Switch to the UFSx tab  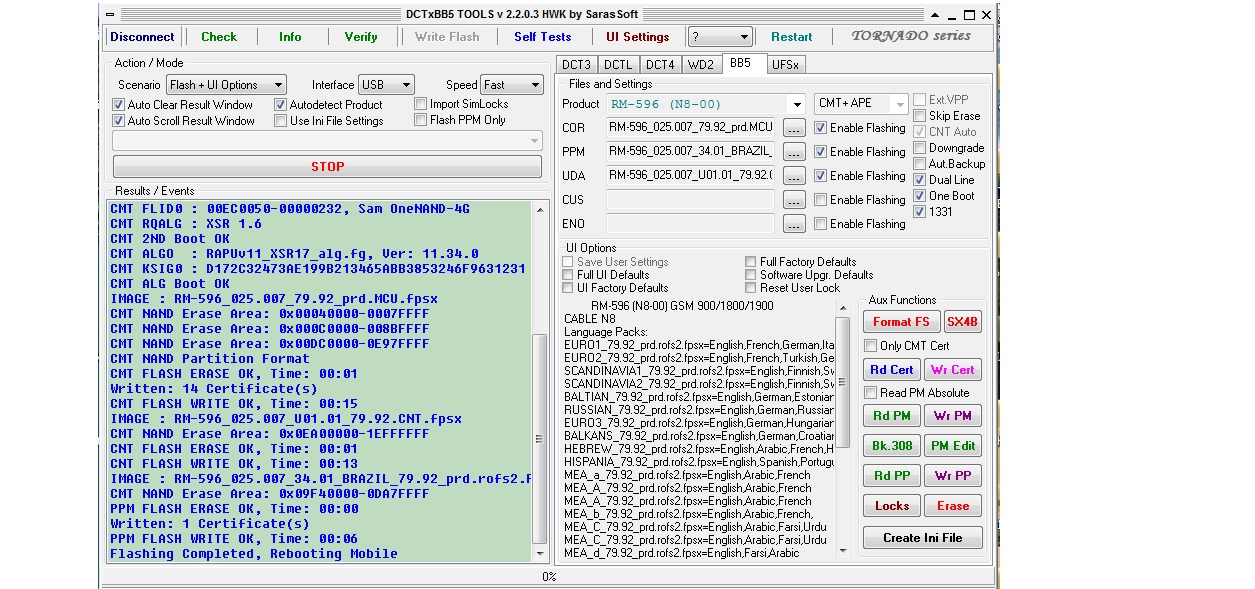785,65
